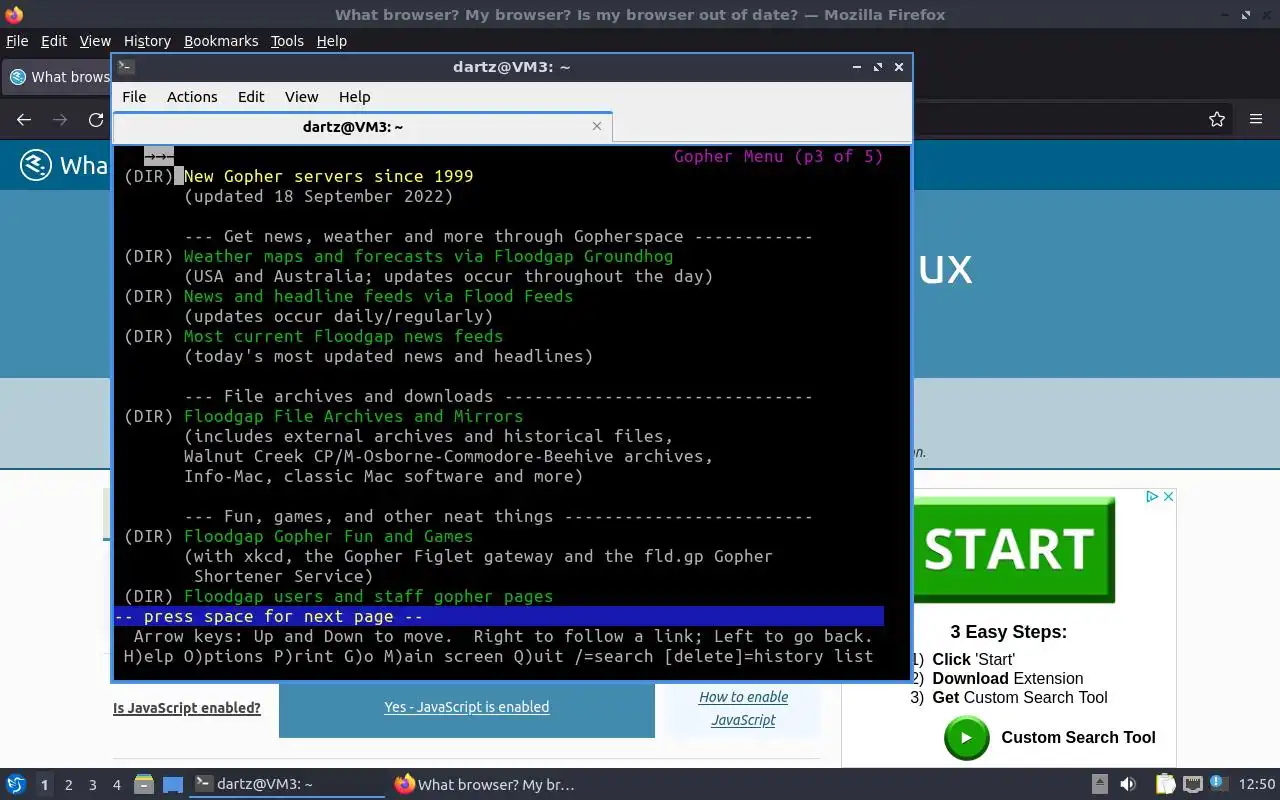Click the 12:50 clock in the taskbar
Screen dimensions: 1280x800
(1257, 784)
